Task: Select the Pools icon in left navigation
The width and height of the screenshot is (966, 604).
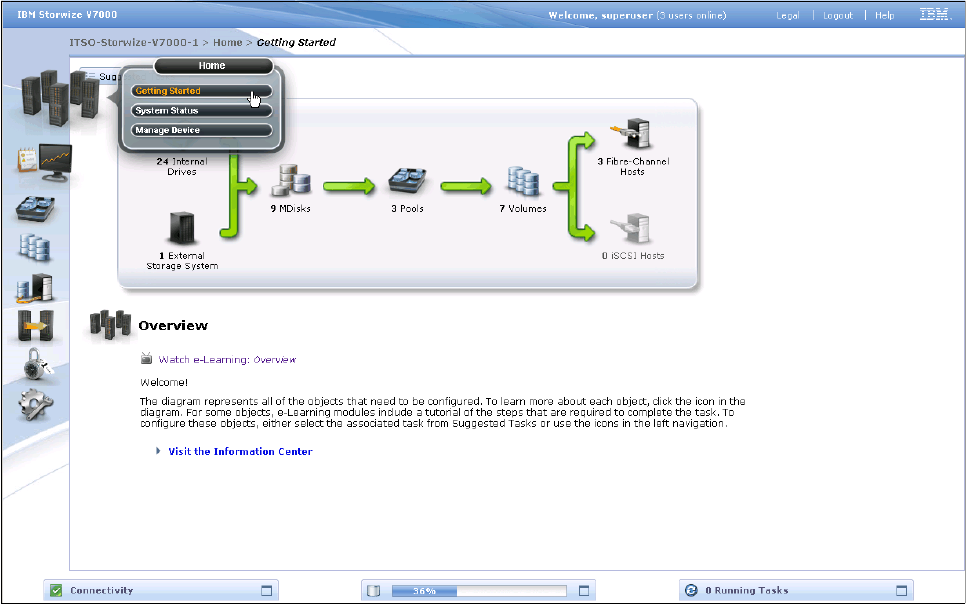Action: point(36,207)
